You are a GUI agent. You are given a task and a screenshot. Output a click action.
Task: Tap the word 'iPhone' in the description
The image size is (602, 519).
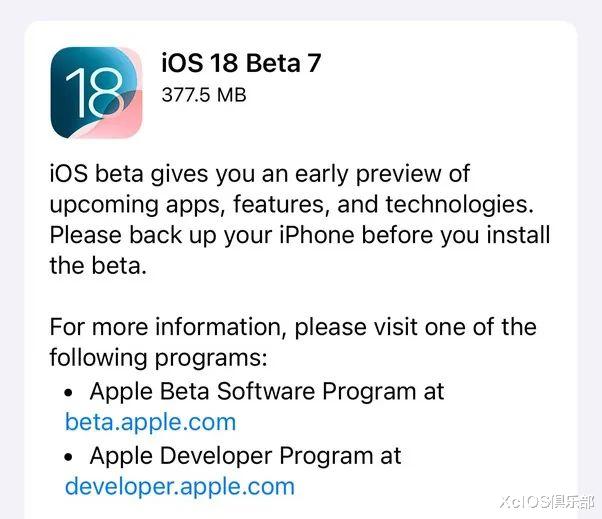317,235
